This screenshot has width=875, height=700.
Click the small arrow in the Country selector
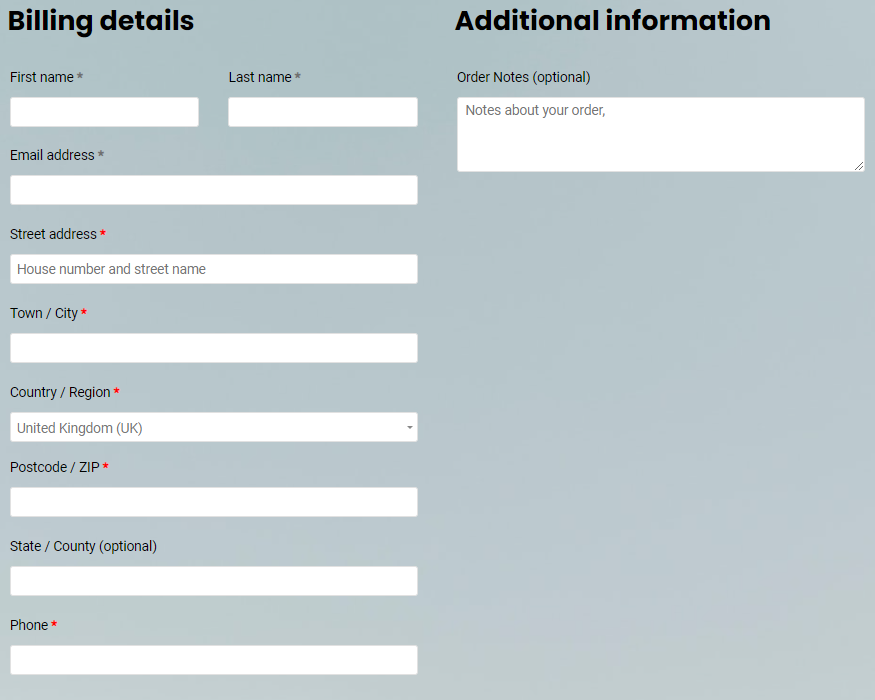[409, 428]
